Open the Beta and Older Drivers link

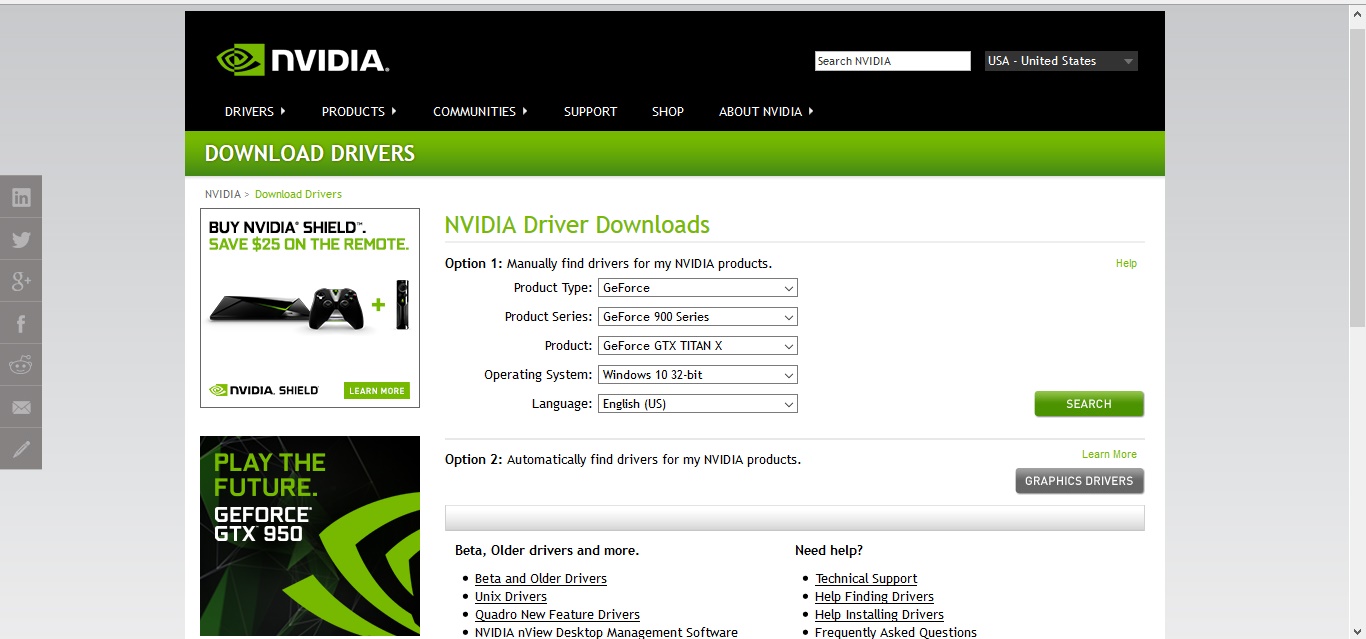click(540, 579)
